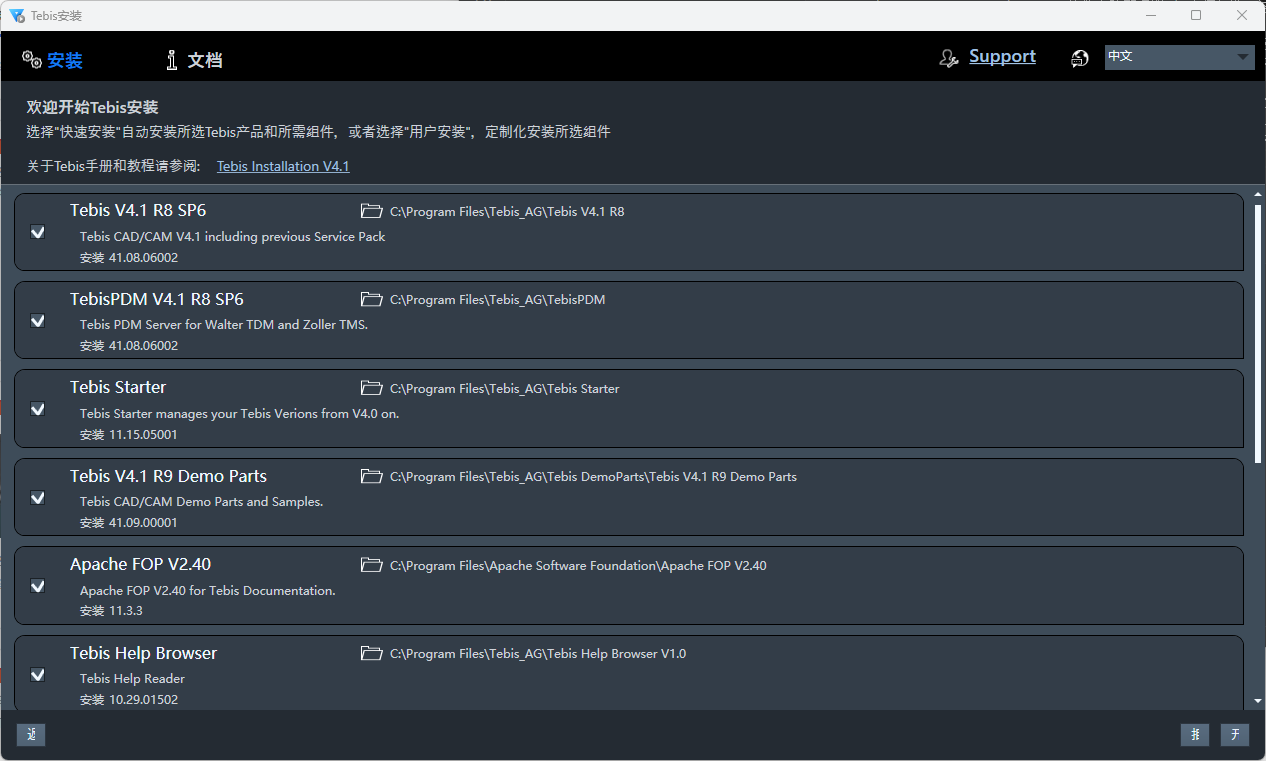This screenshot has height=761, width=1266.
Task: Deselect the Tebis Help Browser checkbox
Action: pyautogui.click(x=38, y=675)
